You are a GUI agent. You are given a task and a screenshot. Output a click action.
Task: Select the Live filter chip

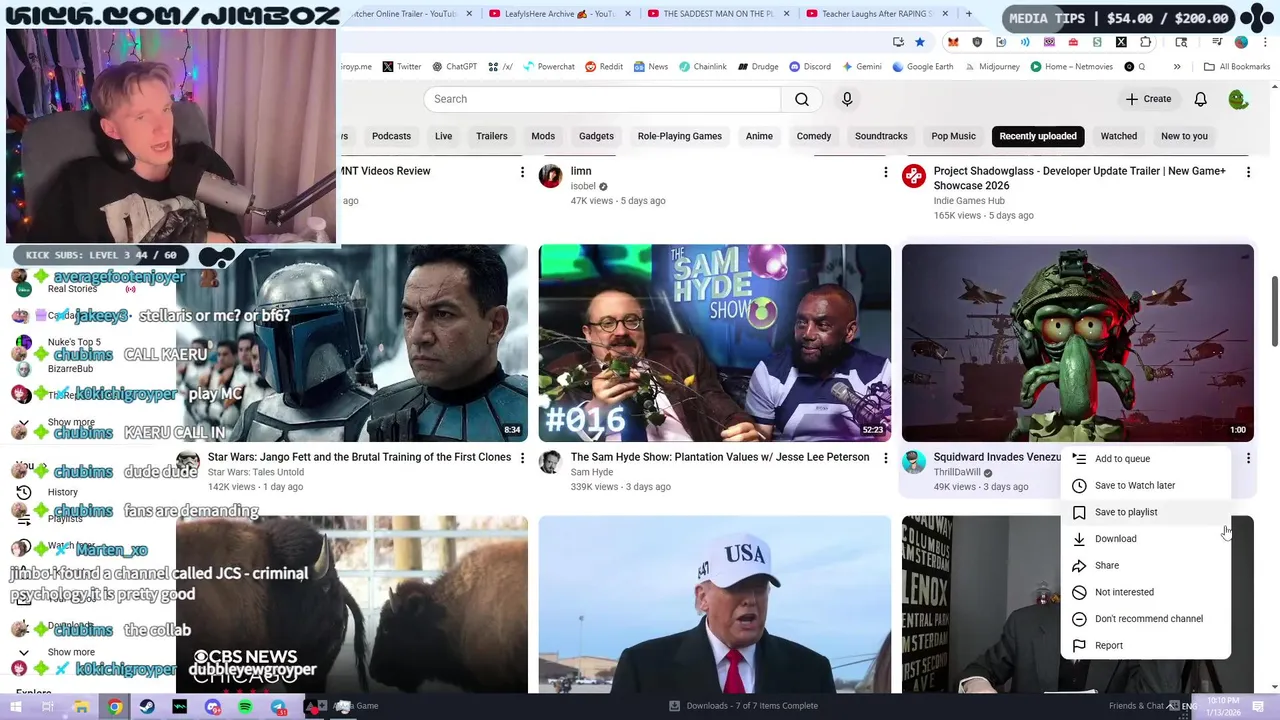click(x=443, y=136)
